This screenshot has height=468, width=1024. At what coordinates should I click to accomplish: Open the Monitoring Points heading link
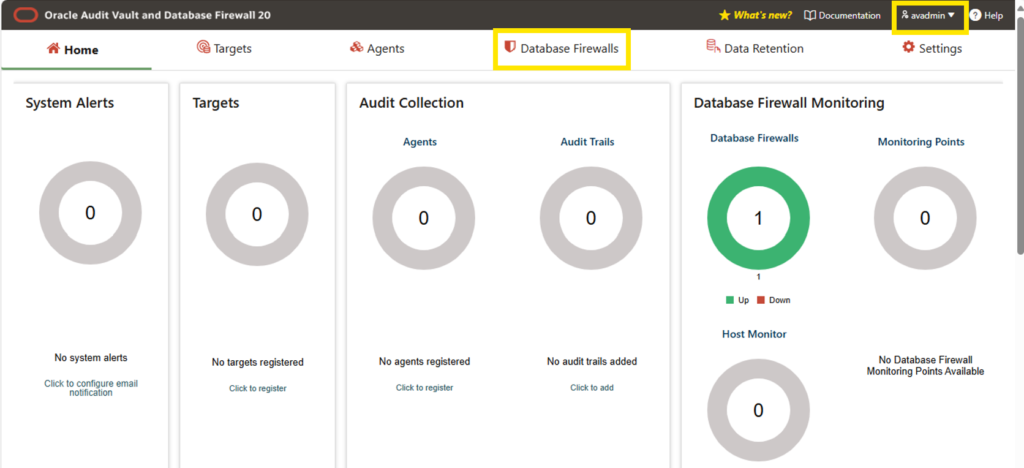click(x=921, y=142)
